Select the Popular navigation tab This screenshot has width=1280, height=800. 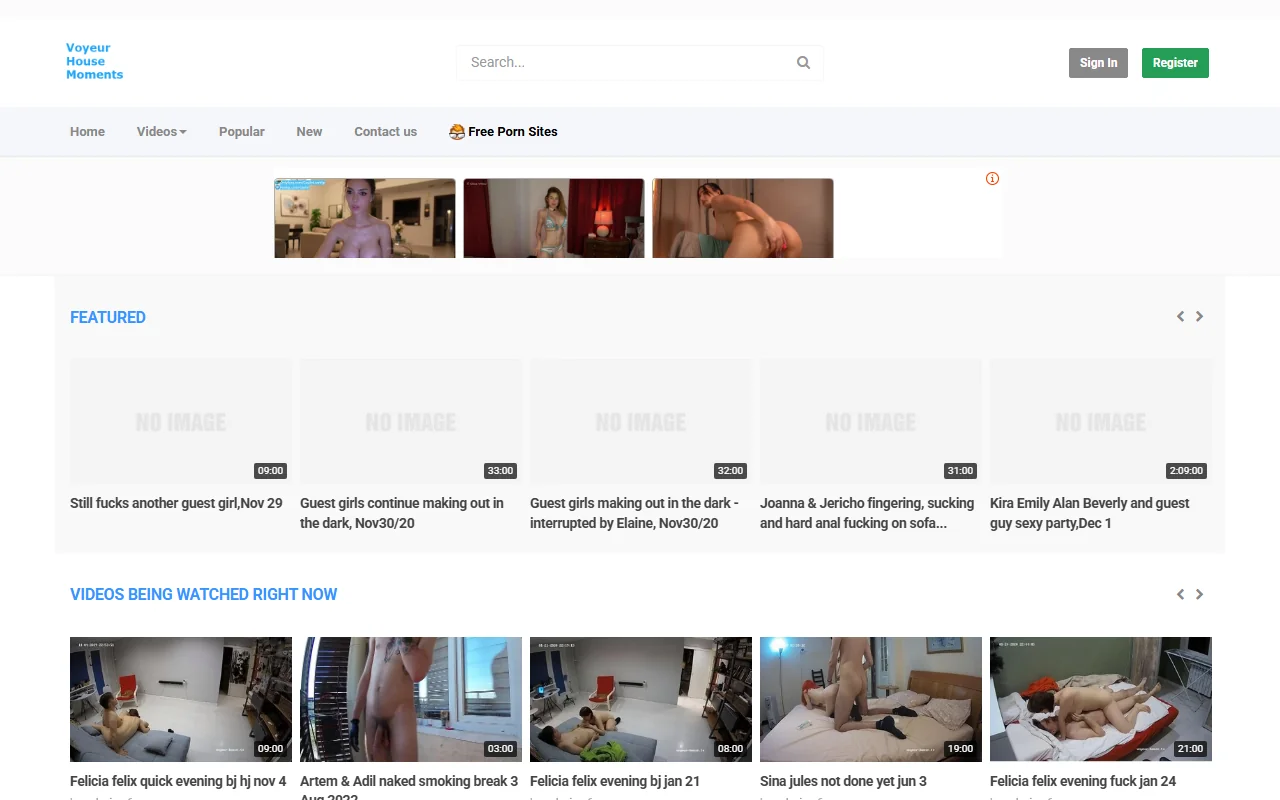(241, 131)
